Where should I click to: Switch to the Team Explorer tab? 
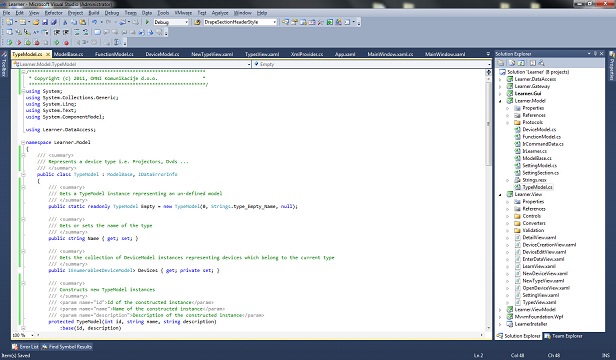coord(563,336)
